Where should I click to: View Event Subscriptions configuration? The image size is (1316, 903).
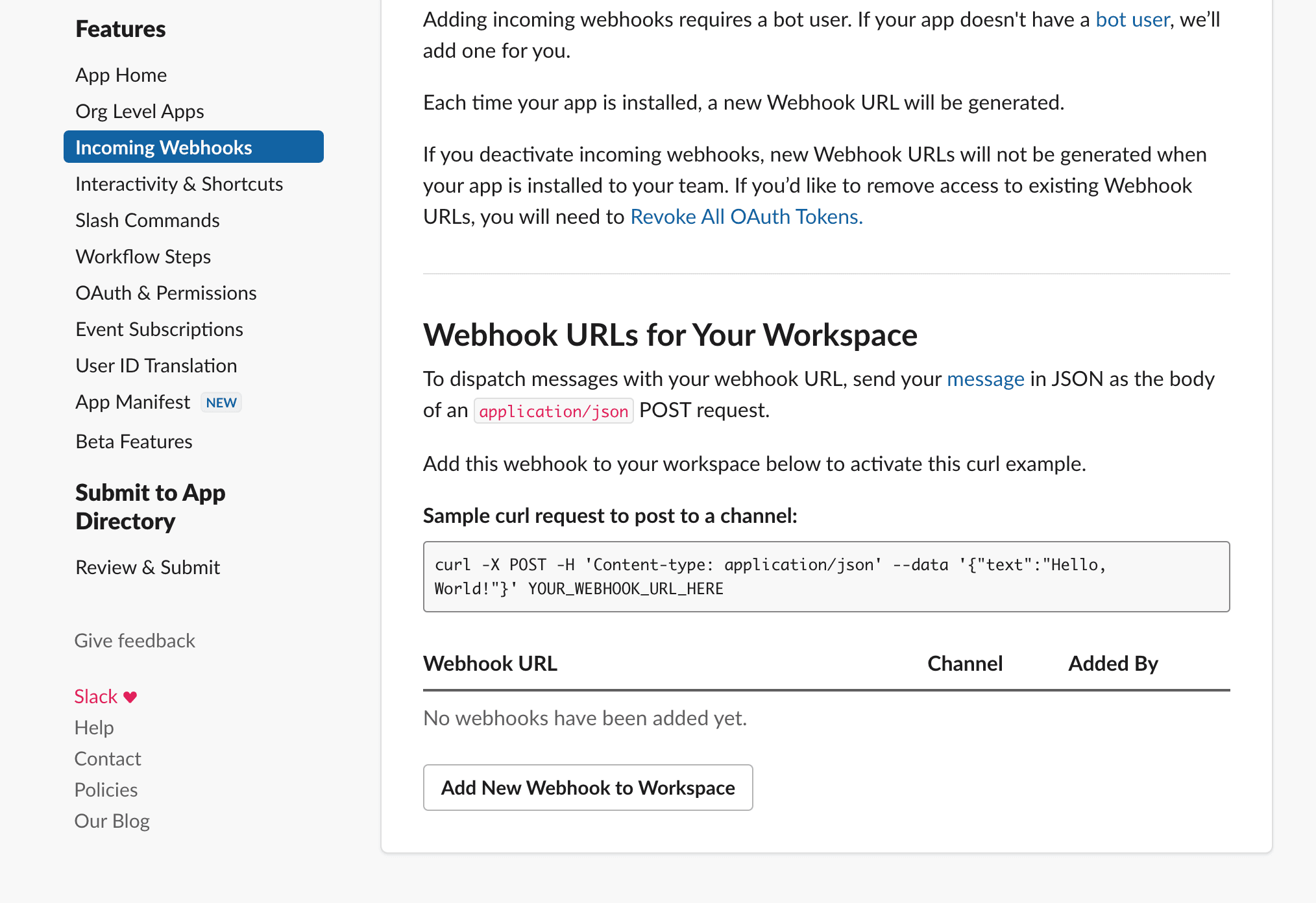pos(159,329)
